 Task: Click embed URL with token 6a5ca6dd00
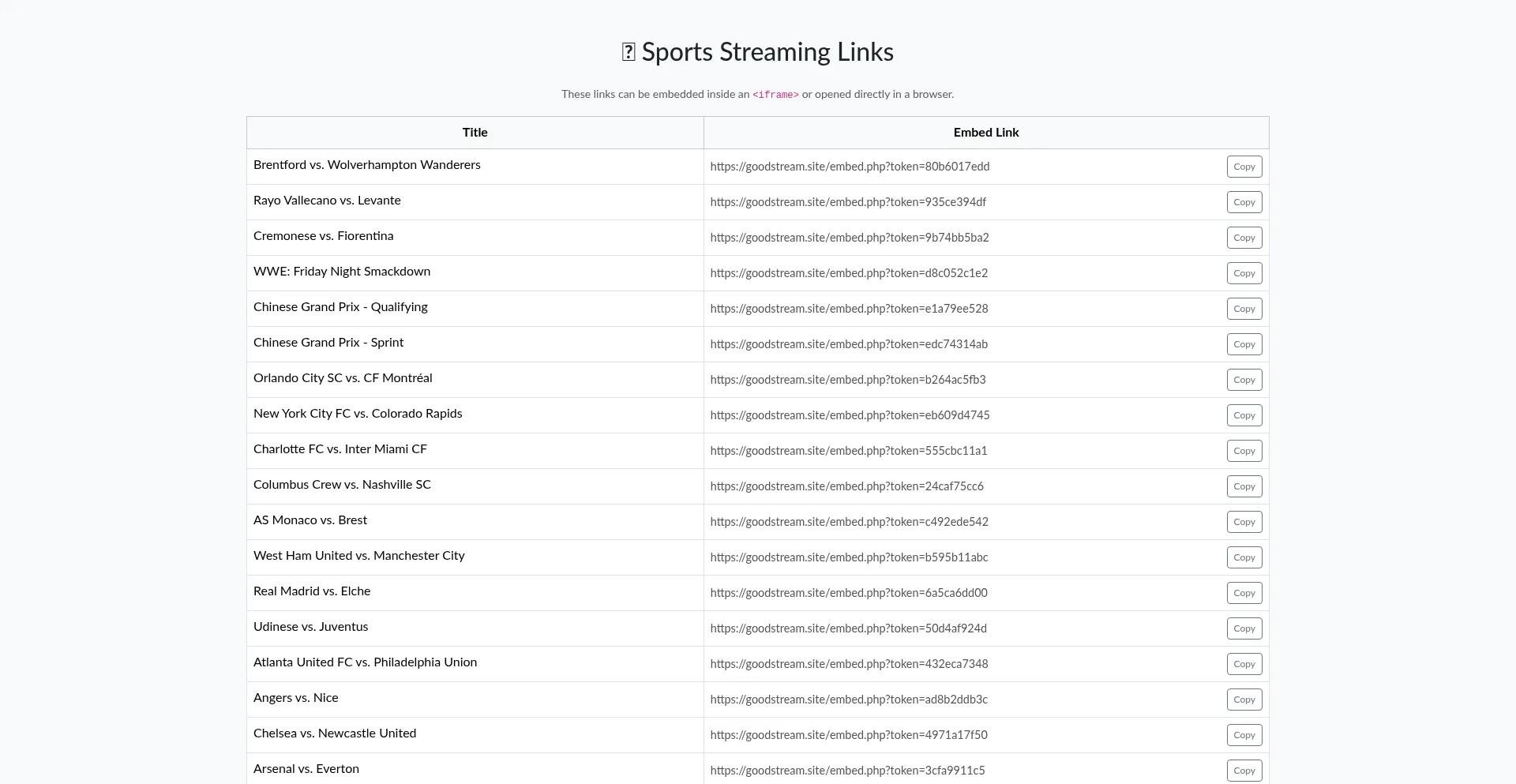(849, 593)
